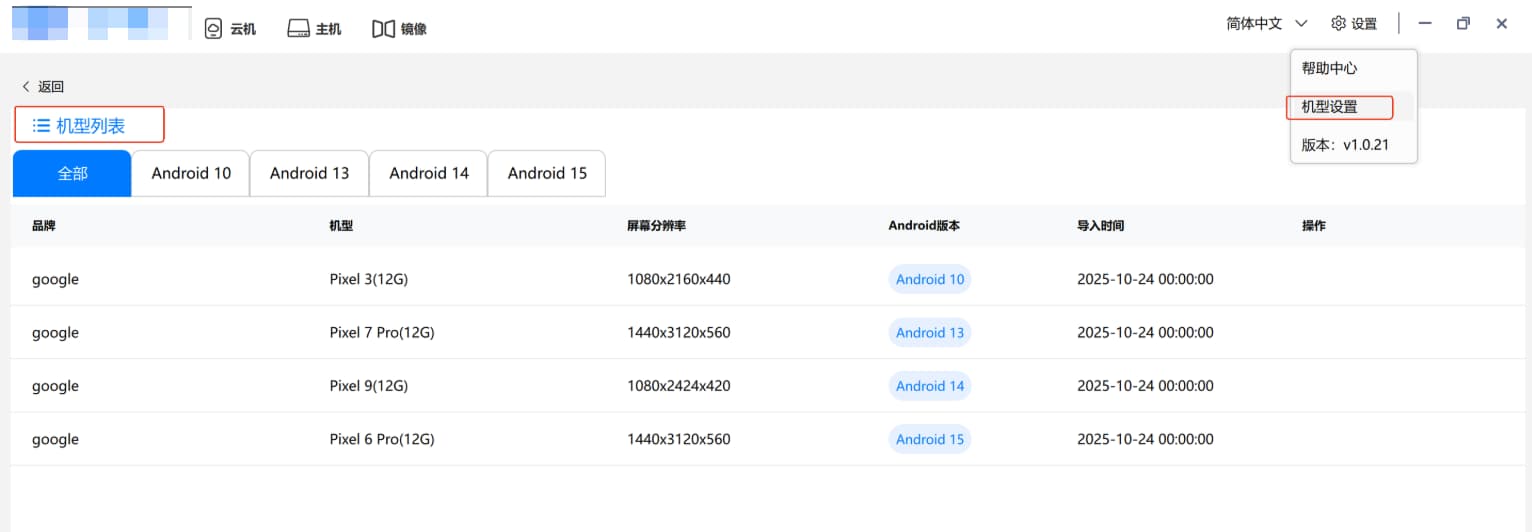Viewport: 1532px width, 532px height.
Task: Expand the 简体中文 language dropdown
Action: pyautogui.click(x=1254, y=23)
